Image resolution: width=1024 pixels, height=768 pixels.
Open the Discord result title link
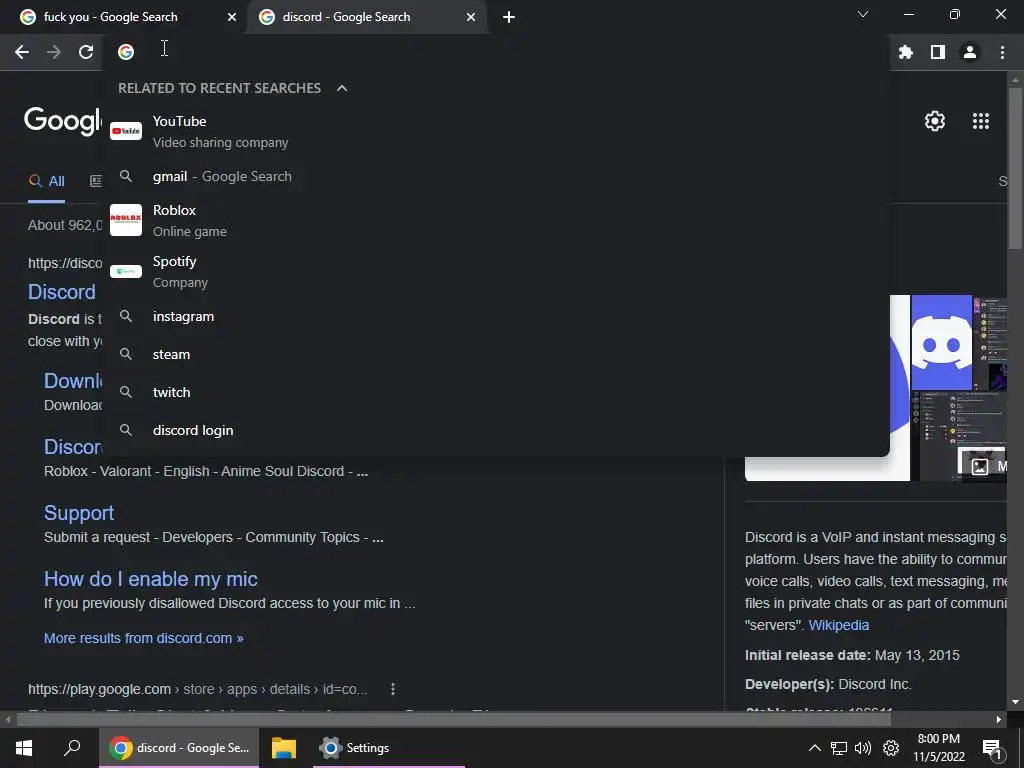tap(62, 292)
